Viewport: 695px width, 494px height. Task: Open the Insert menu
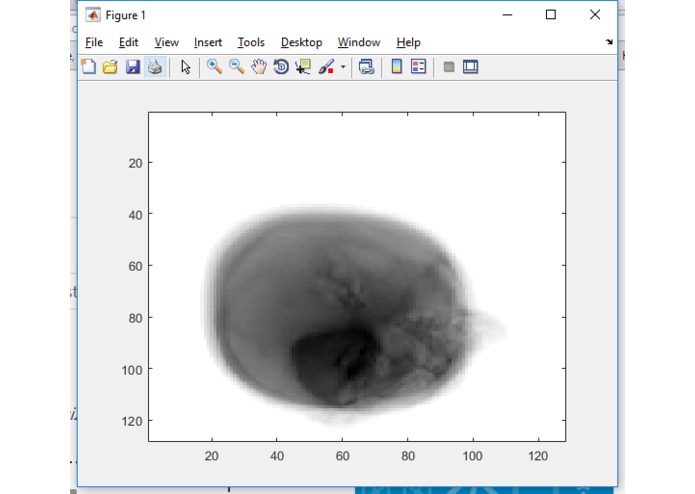point(208,43)
